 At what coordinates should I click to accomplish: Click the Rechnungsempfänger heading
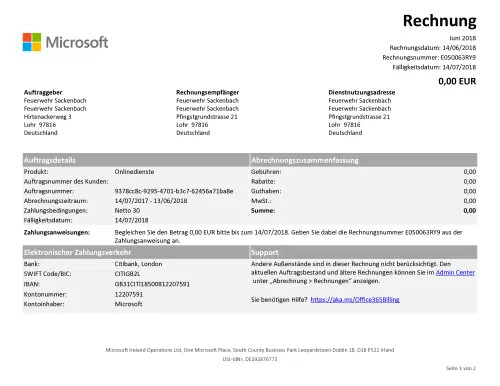pos(207,92)
